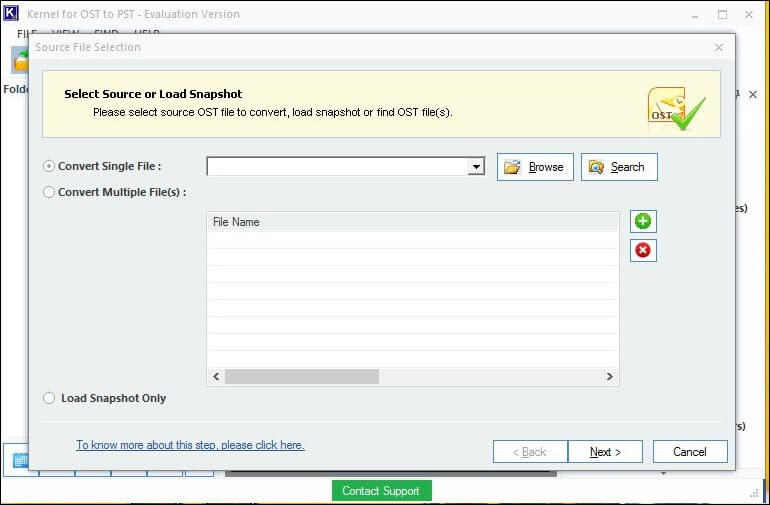Image resolution: width=770 pixels, height=505 pixels.
Task: Click the disabled < Back button
Action: click(x=530, y=451)
